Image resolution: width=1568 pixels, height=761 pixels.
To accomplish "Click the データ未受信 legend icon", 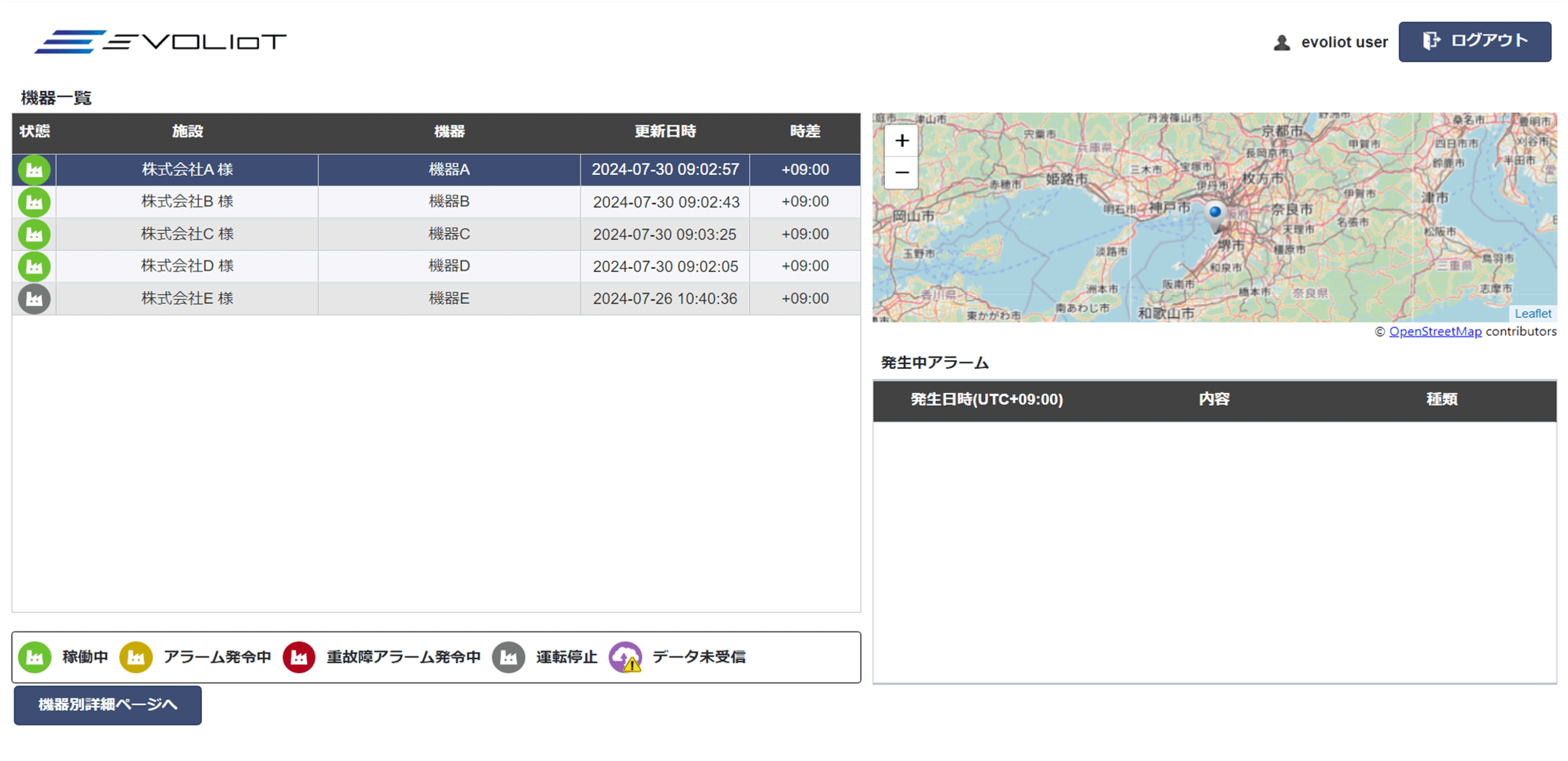I will tap(625, 657).
